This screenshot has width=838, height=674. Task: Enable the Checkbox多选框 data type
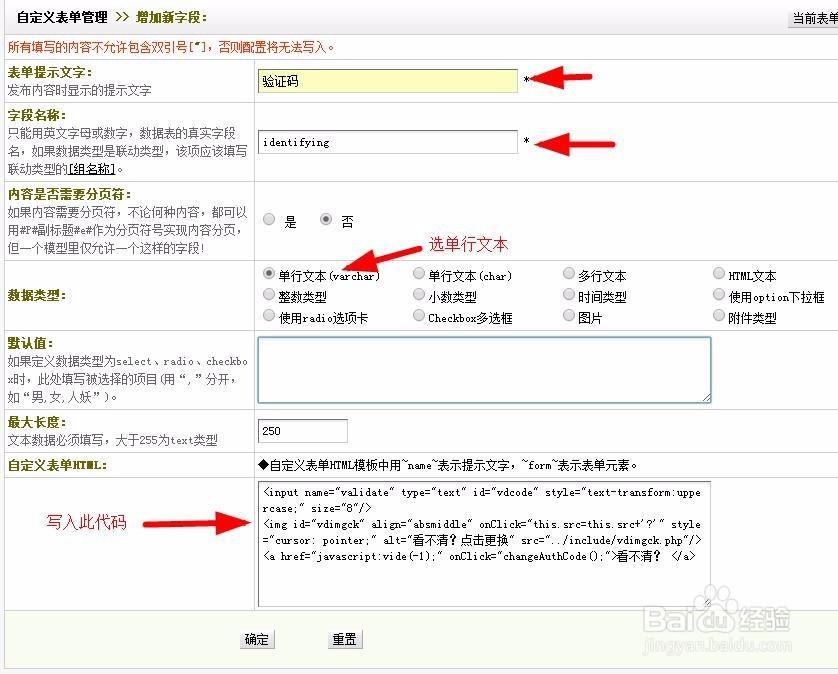pyautogui.click(x=419, y=314)
